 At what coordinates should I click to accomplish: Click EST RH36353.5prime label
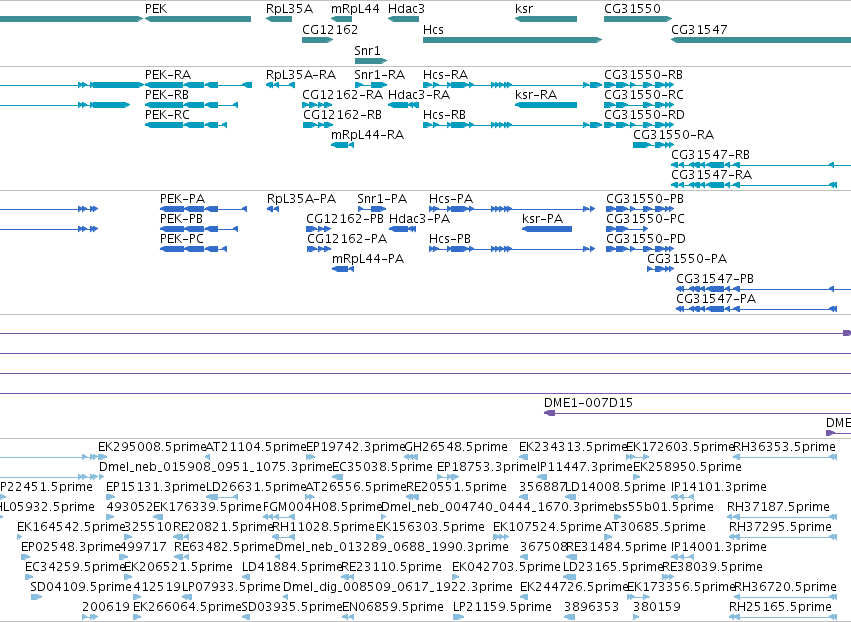(785, 447)
